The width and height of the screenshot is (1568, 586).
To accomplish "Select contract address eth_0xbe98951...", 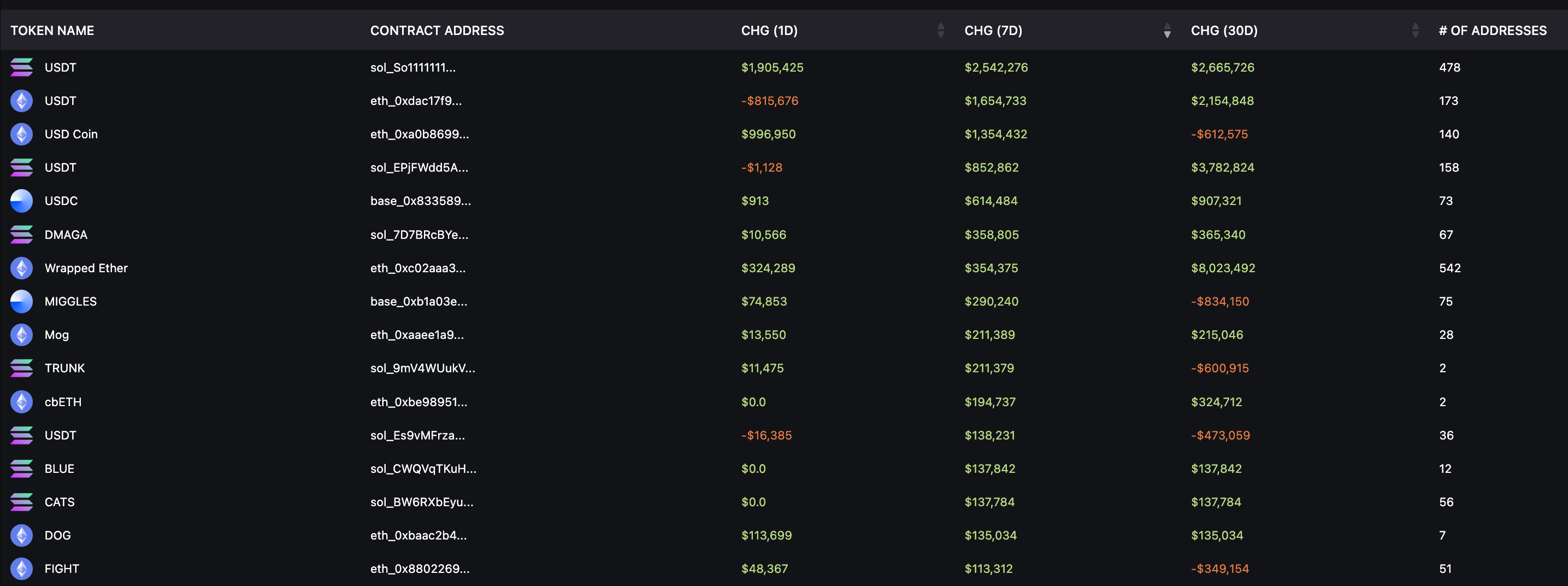I will (418, 402).
